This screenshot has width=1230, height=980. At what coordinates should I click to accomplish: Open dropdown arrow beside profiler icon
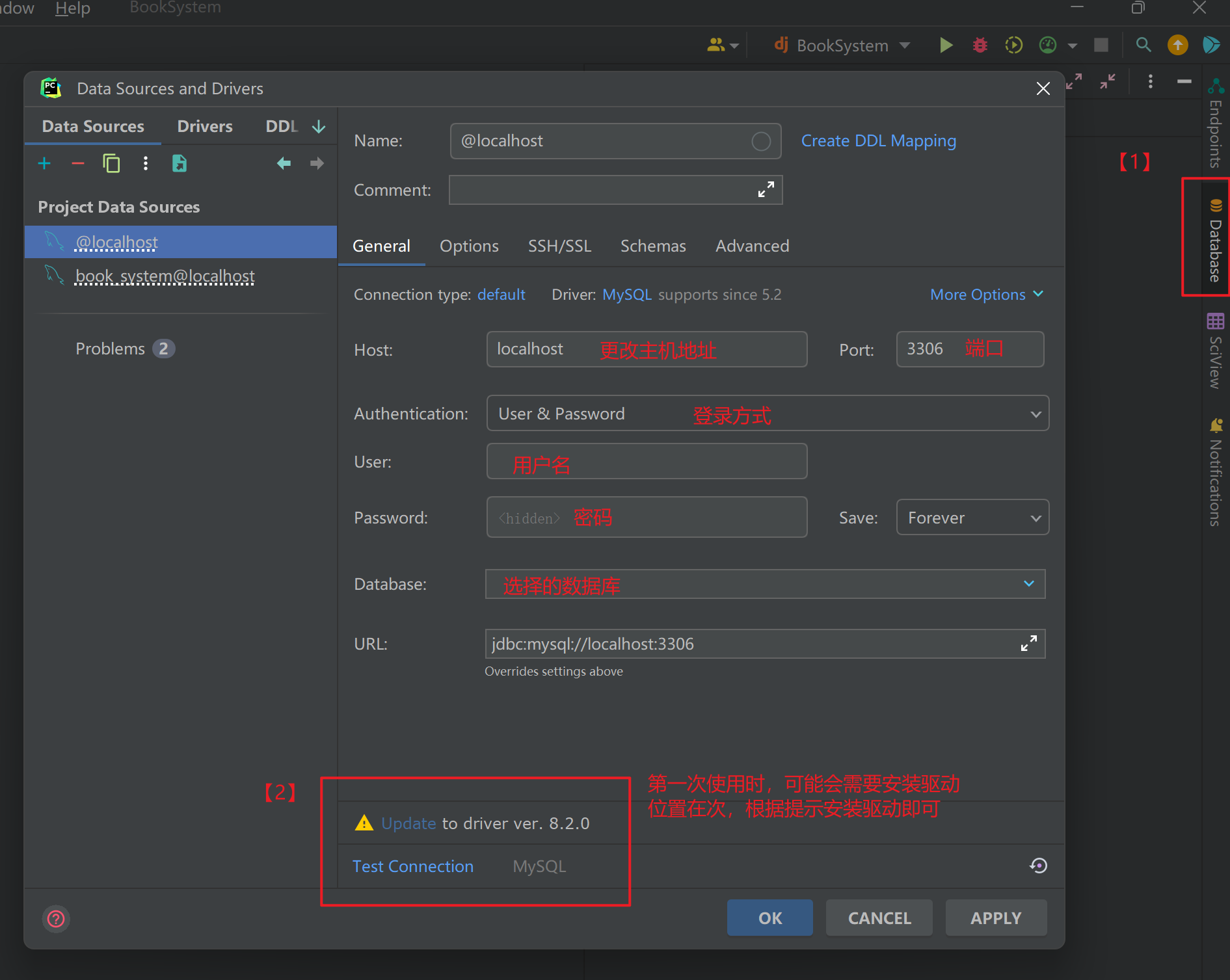click(1073, 46)
